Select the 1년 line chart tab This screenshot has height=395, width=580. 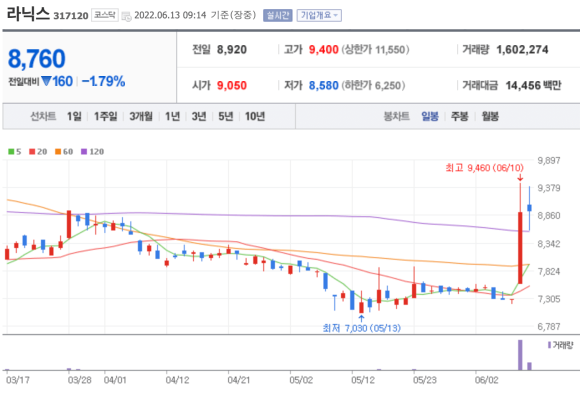(x=172, y=117)
